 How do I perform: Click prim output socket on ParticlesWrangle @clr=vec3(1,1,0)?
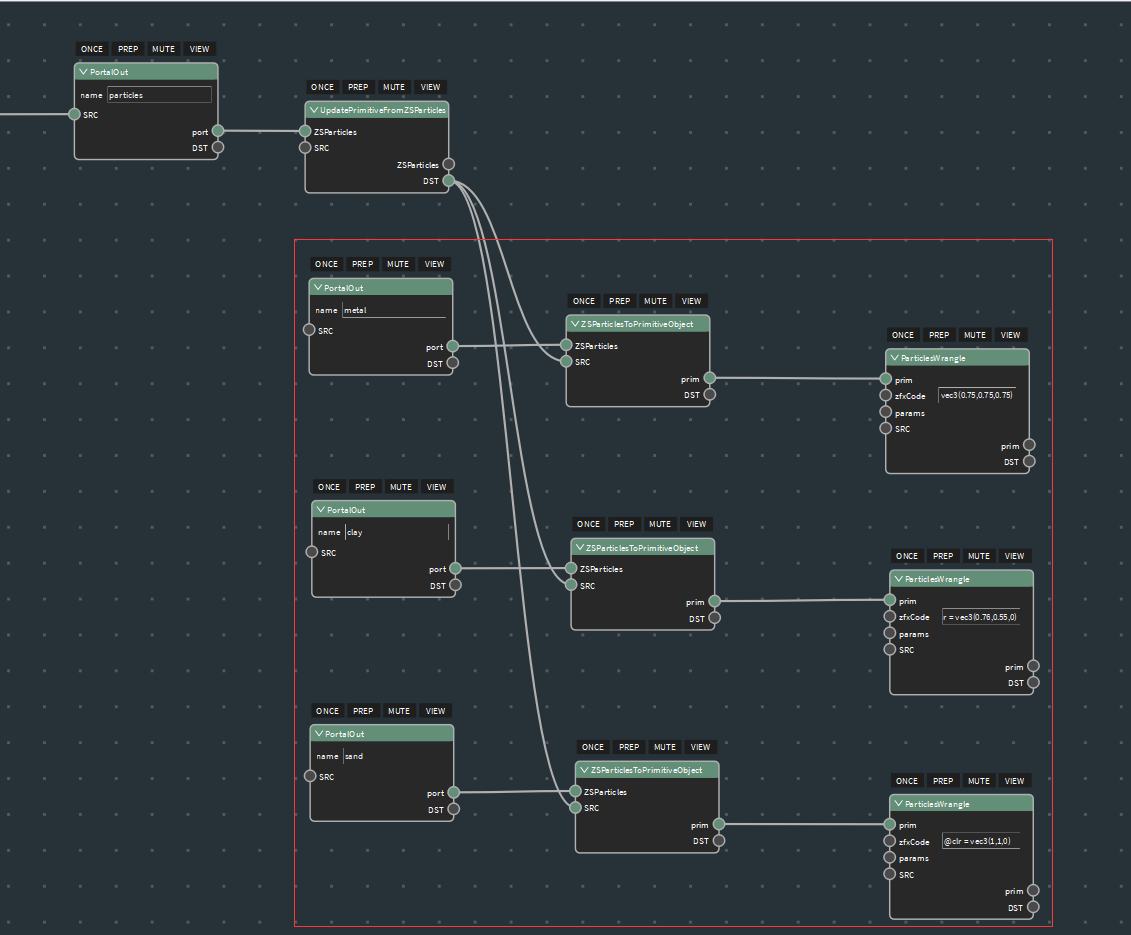1034,890
